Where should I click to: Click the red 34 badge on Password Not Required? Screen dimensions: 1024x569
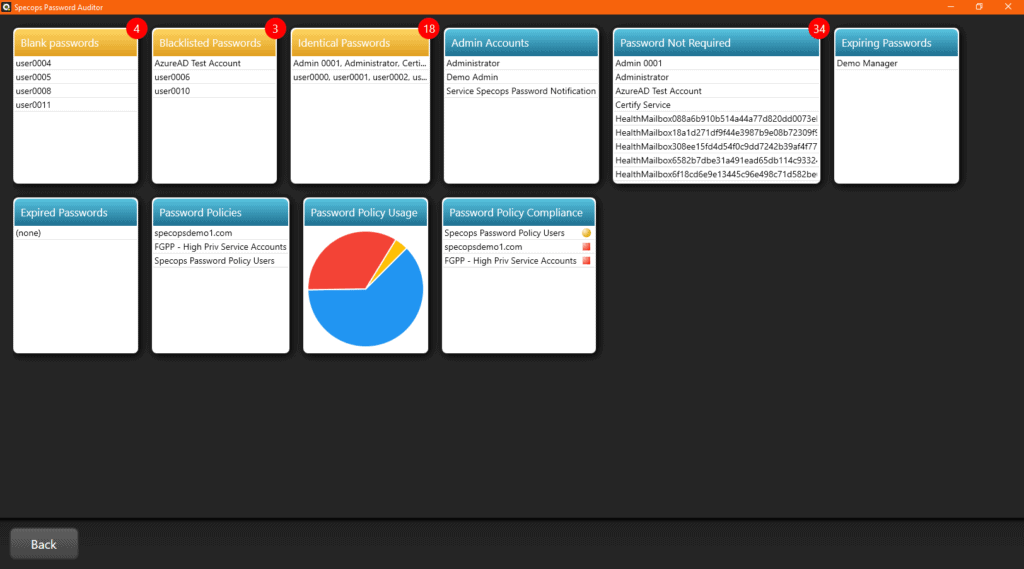(819, 29)
